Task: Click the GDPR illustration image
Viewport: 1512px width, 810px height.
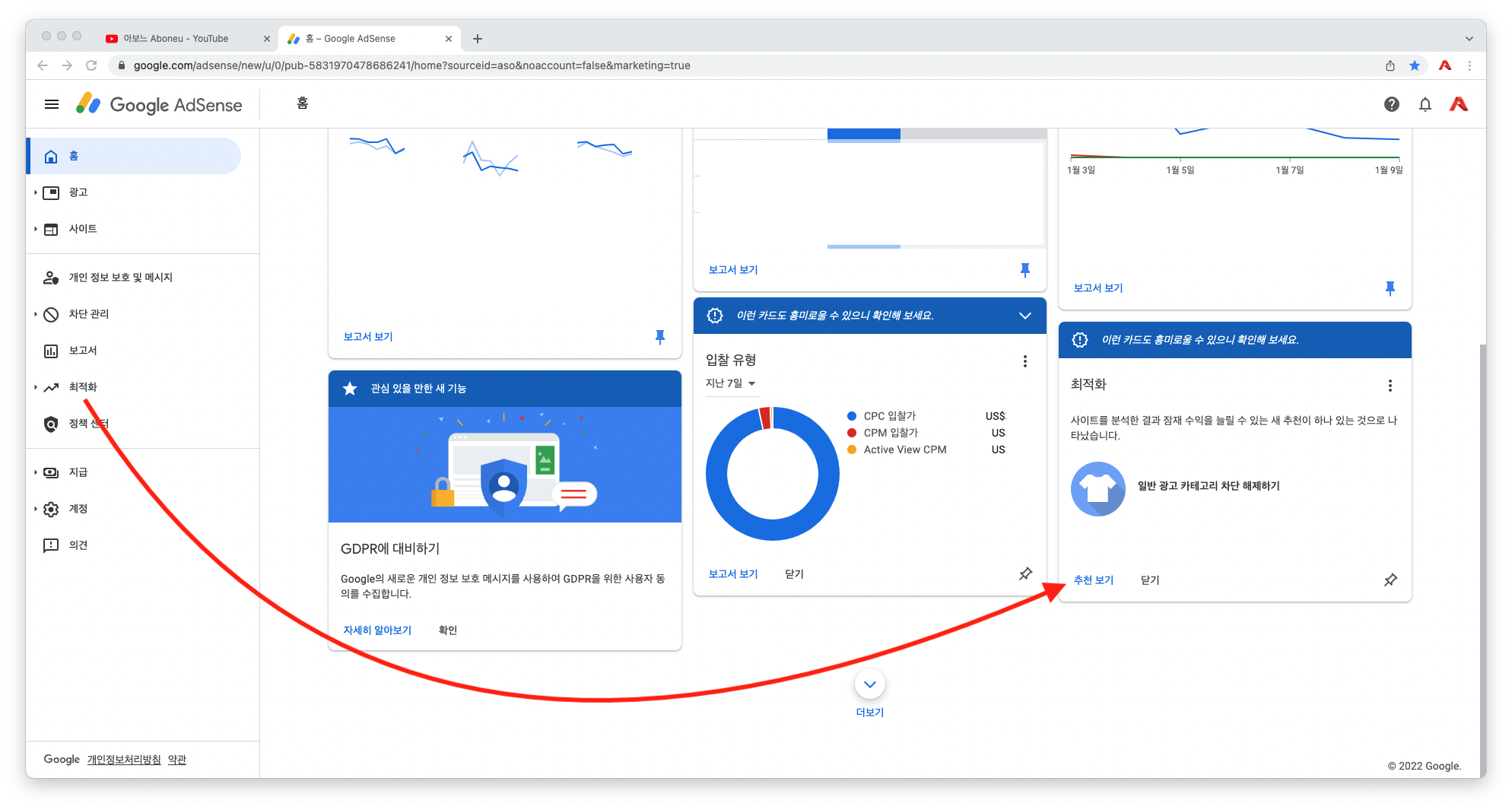Action: [505, 465]
